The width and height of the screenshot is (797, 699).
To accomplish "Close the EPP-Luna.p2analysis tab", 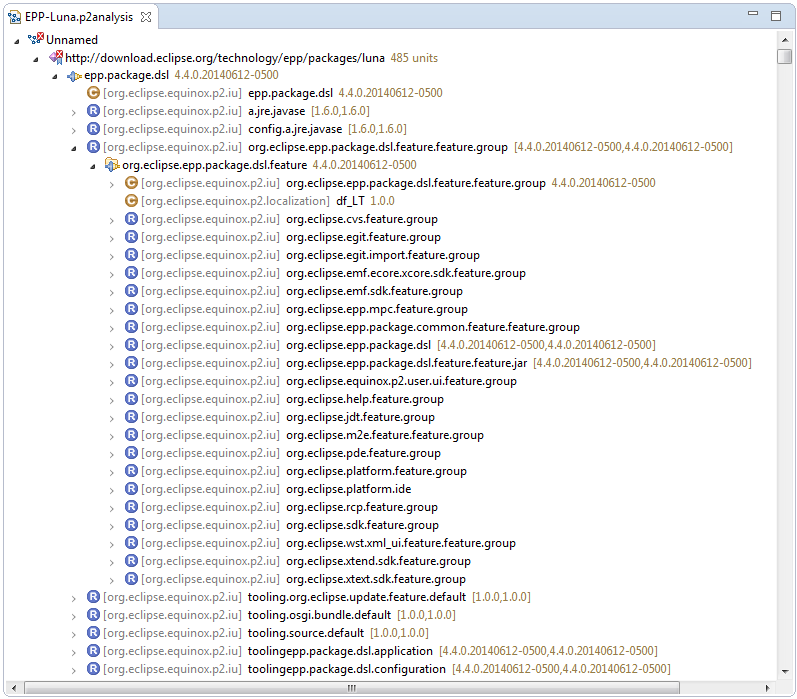I will [146, 17].
